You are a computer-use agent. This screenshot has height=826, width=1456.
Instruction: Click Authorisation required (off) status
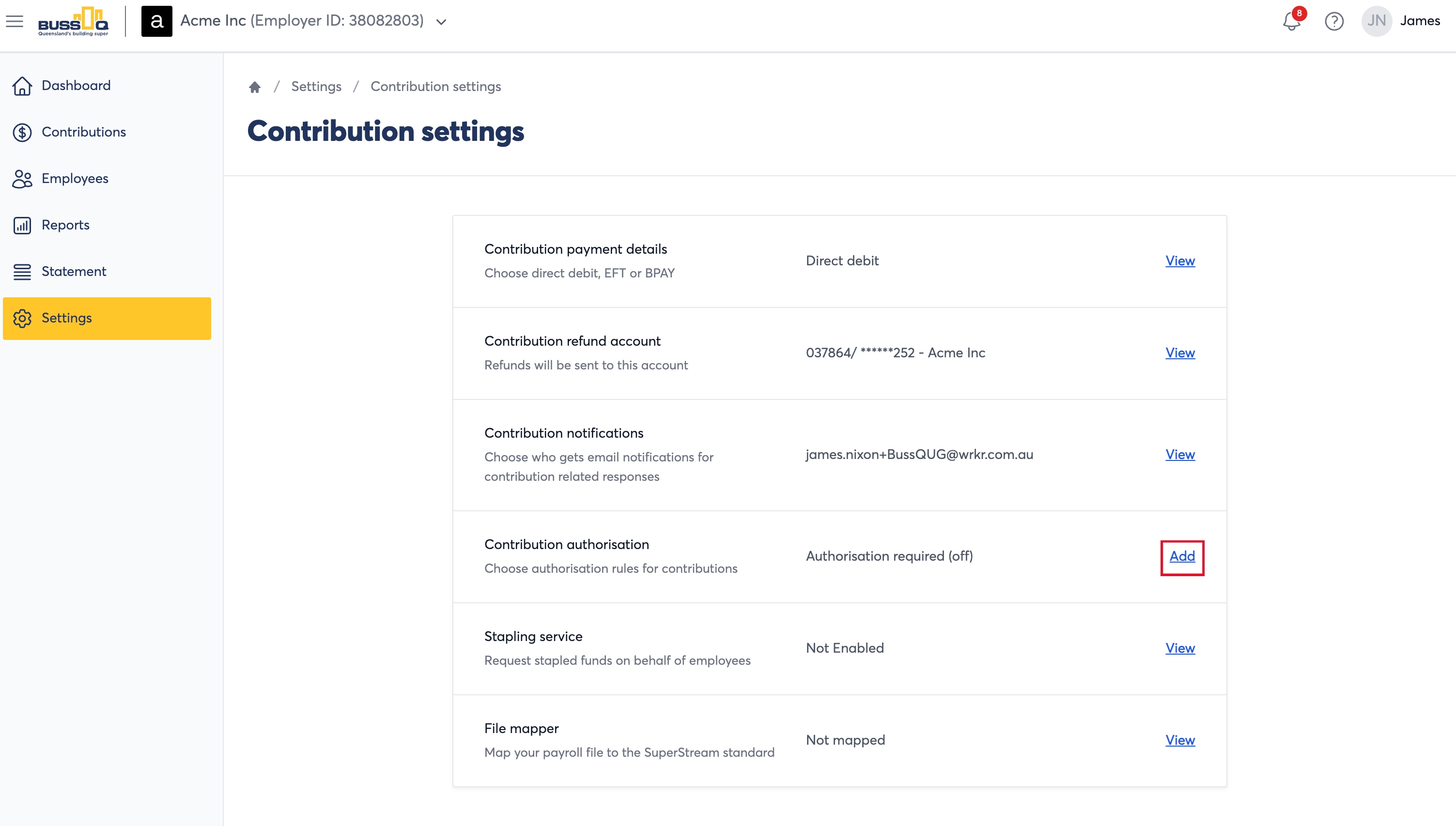click(889, 556)
